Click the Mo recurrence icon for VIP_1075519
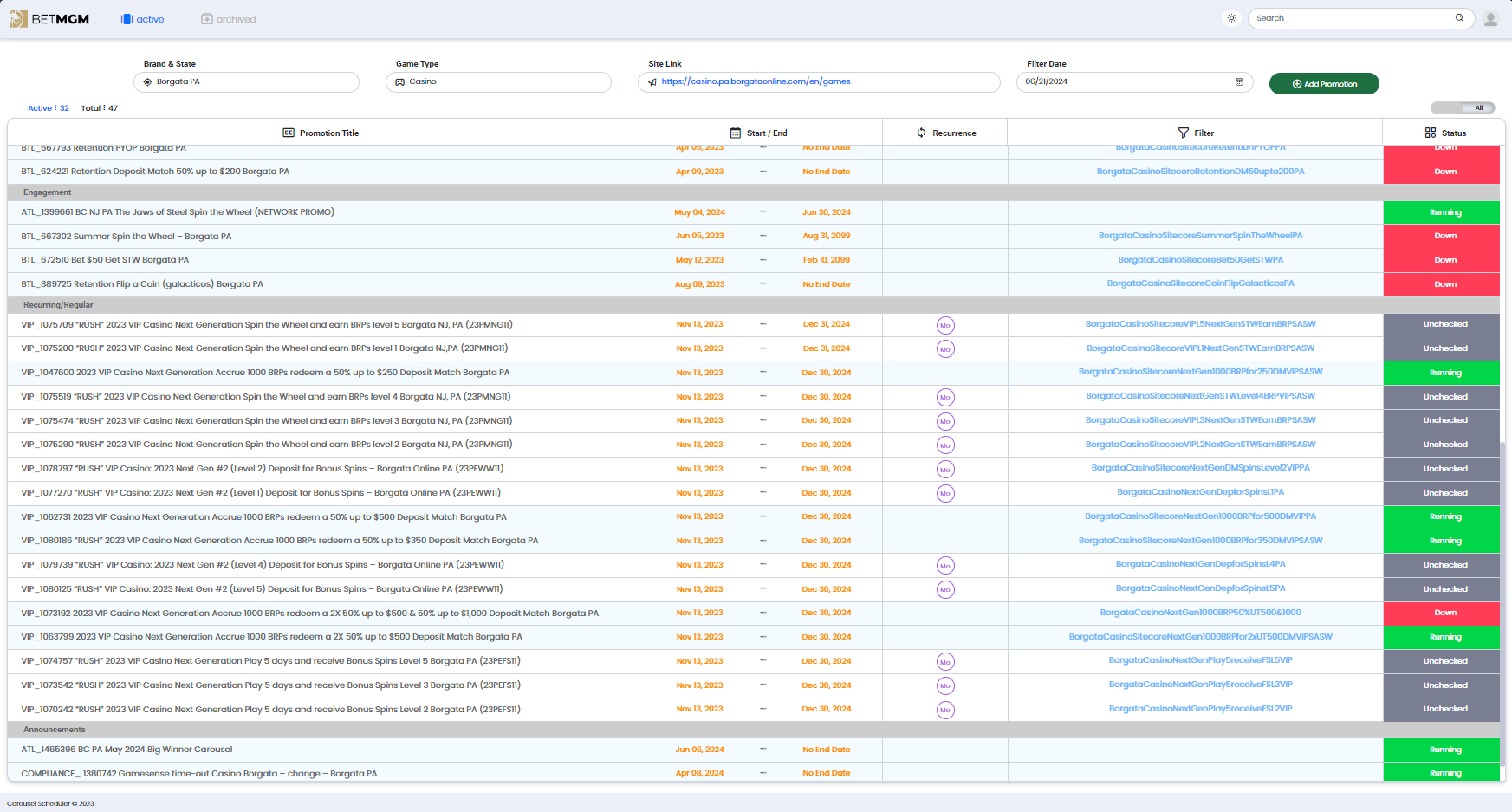The height and width of the screenshot is (812, 1512). 945,397
